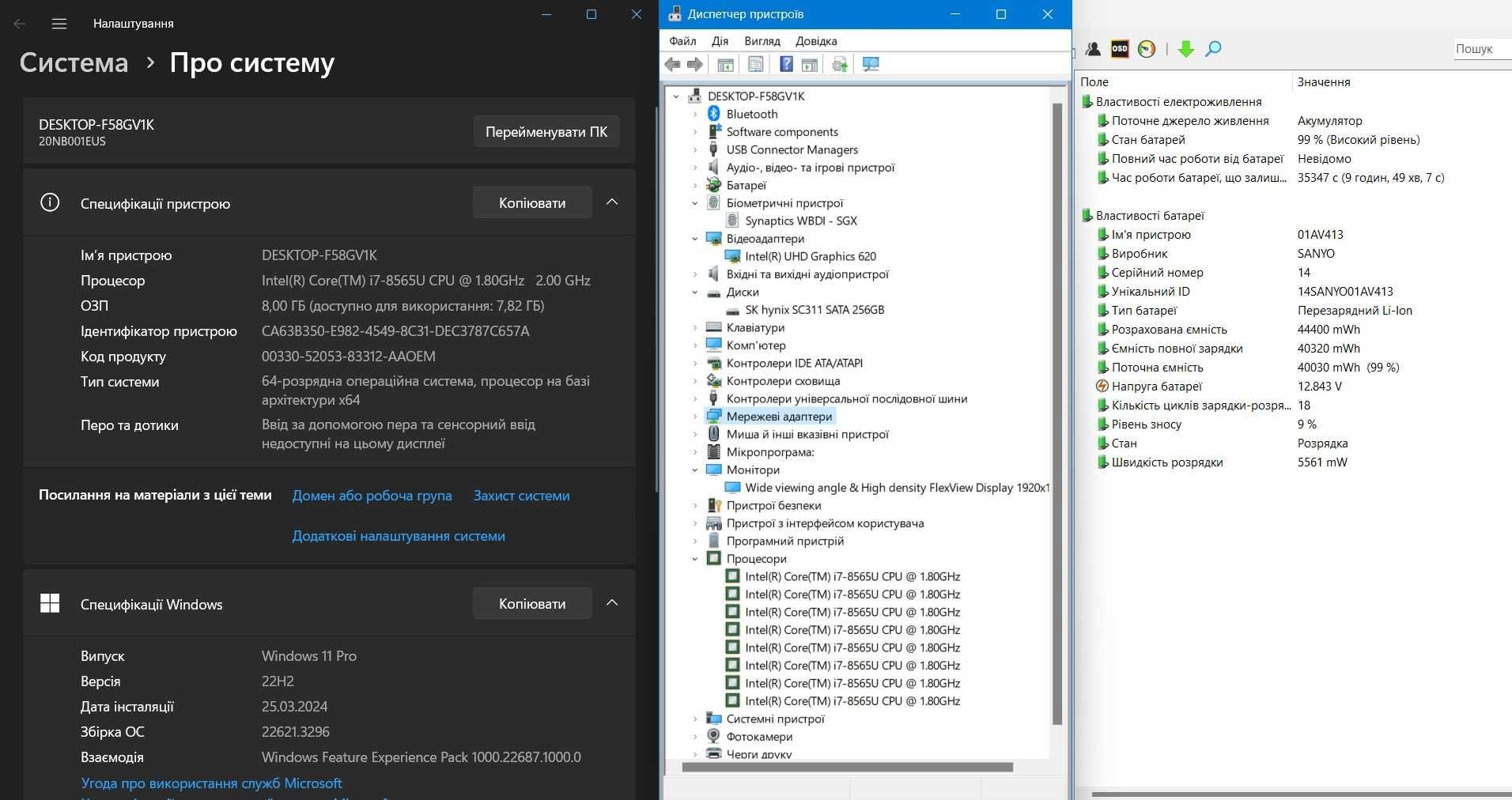Open the OSD panel icon

click(x=1120, y=49)
